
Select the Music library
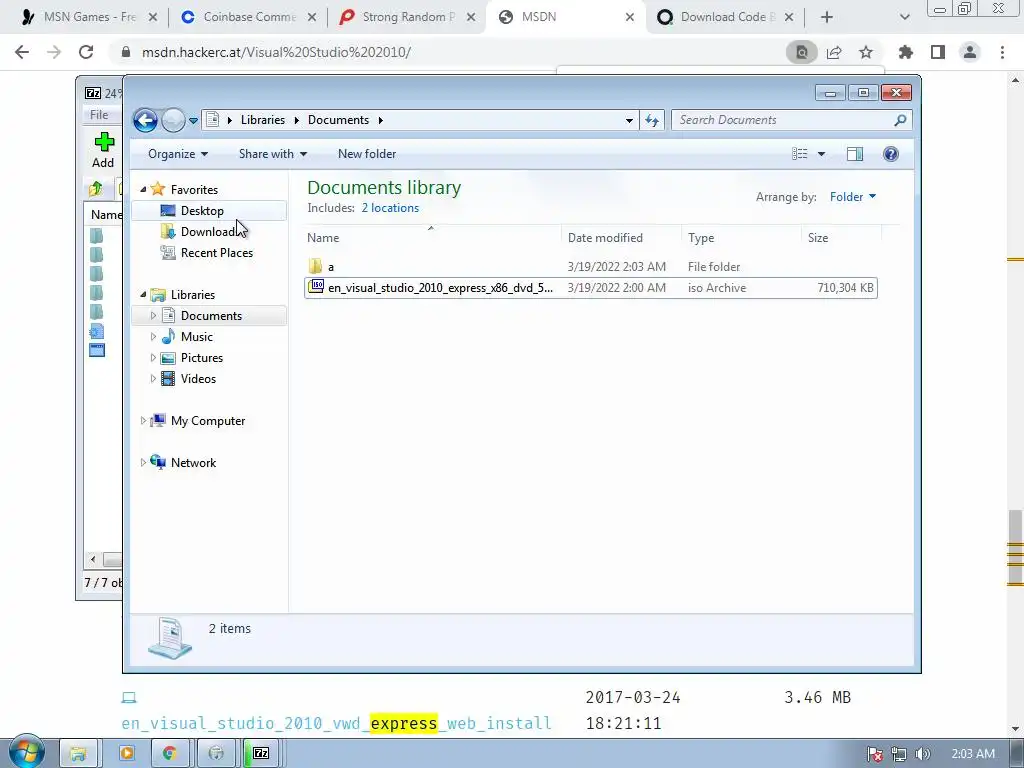[197, 337]
